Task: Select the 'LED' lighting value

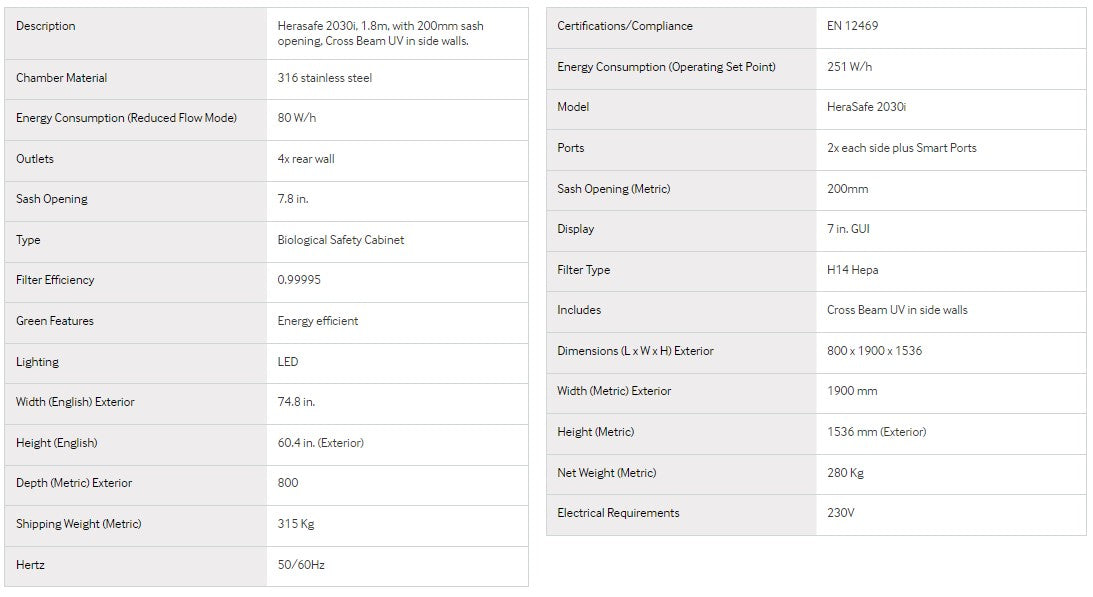Action: click(288, 362)
